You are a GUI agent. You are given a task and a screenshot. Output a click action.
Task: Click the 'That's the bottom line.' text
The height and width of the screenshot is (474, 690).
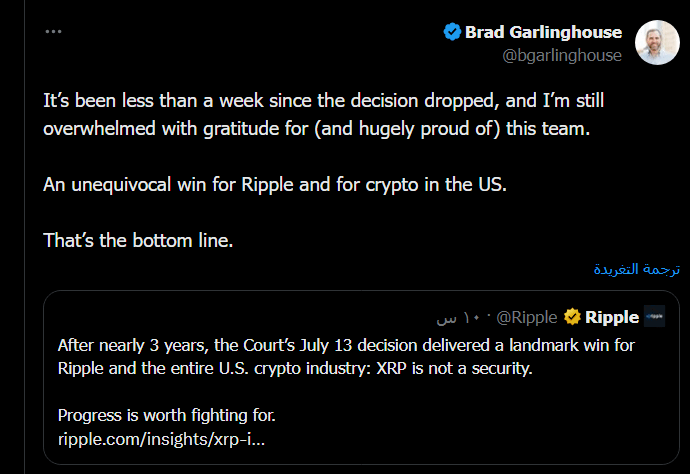138,240
